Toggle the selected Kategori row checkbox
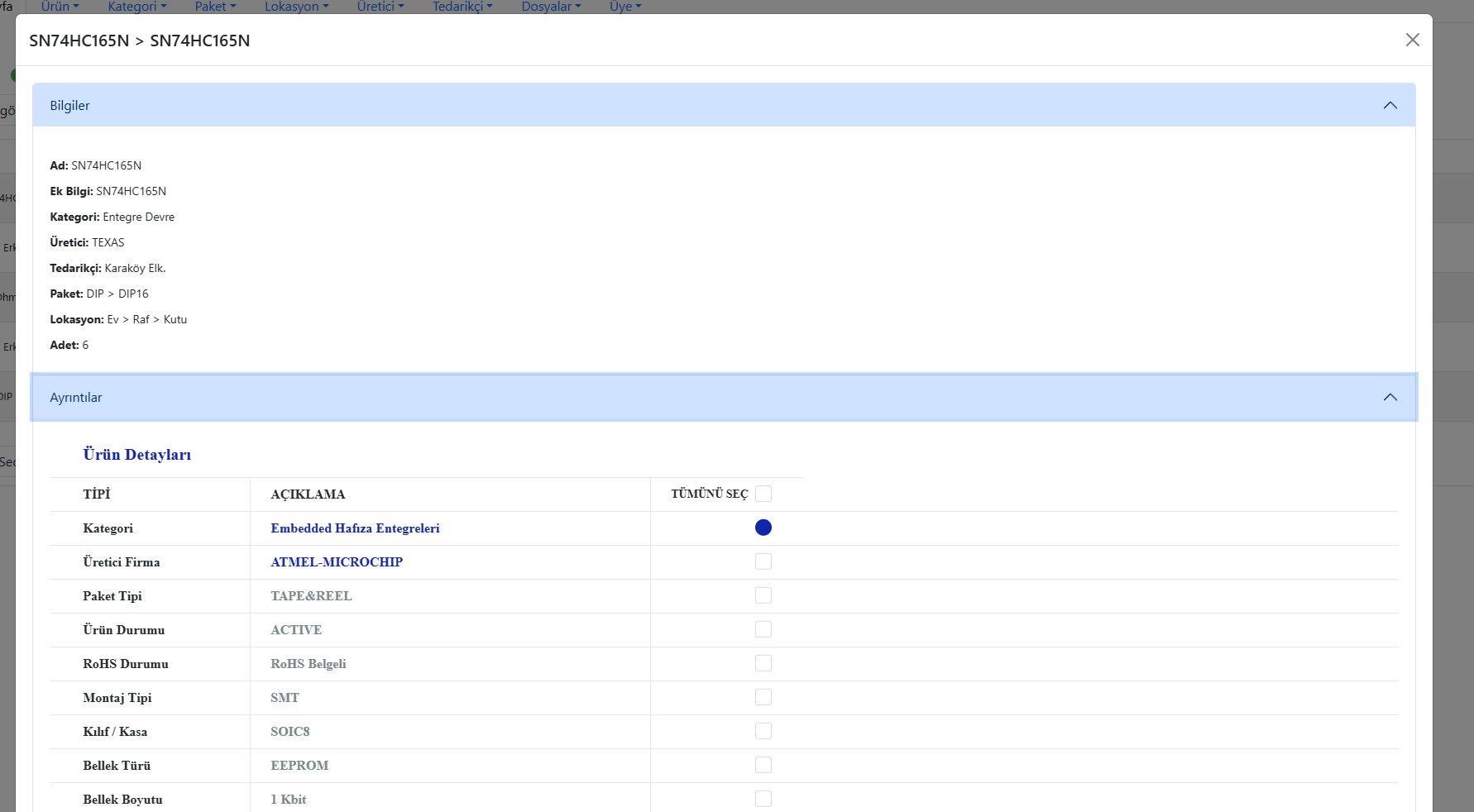1474x812 pixels. (x=763, y=528)
